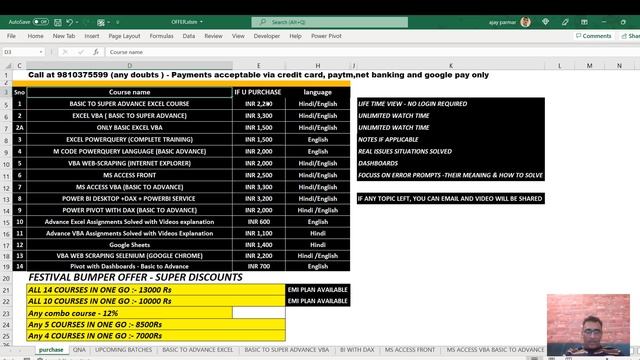Select the INR 600 price cell
The height and width of the screenshot is (360, 640).
coord(259,222)
